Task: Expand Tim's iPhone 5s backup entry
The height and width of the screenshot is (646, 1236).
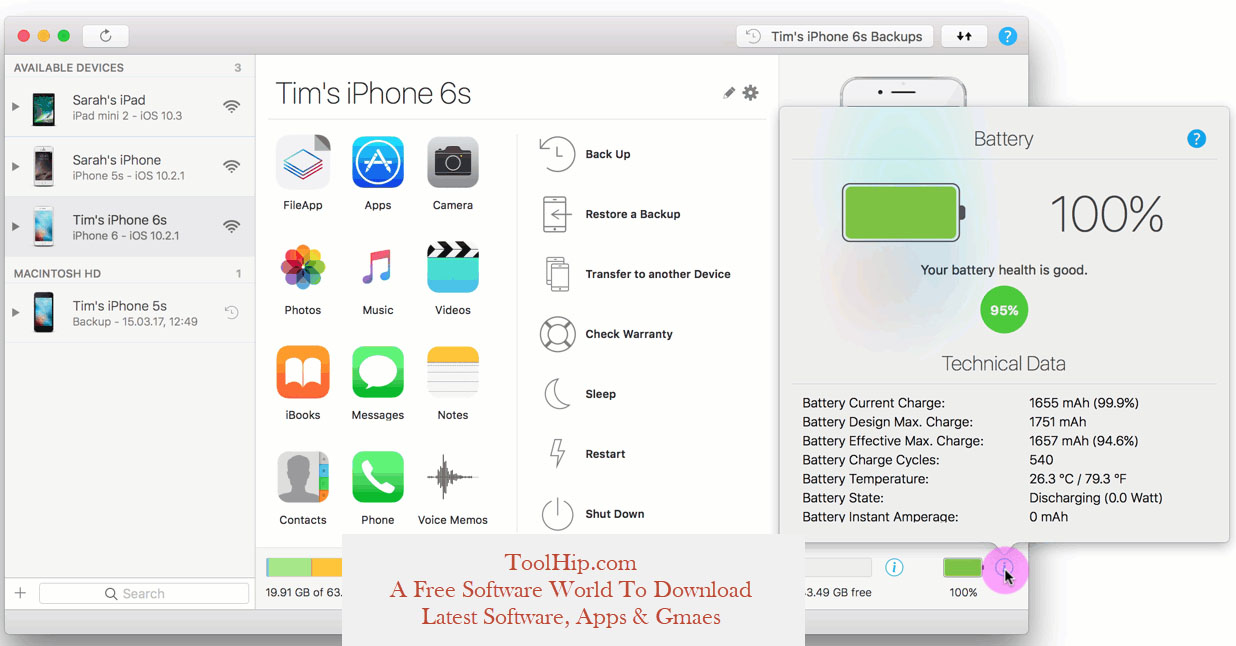Action: pyautogui.click(x=15, y=312)
